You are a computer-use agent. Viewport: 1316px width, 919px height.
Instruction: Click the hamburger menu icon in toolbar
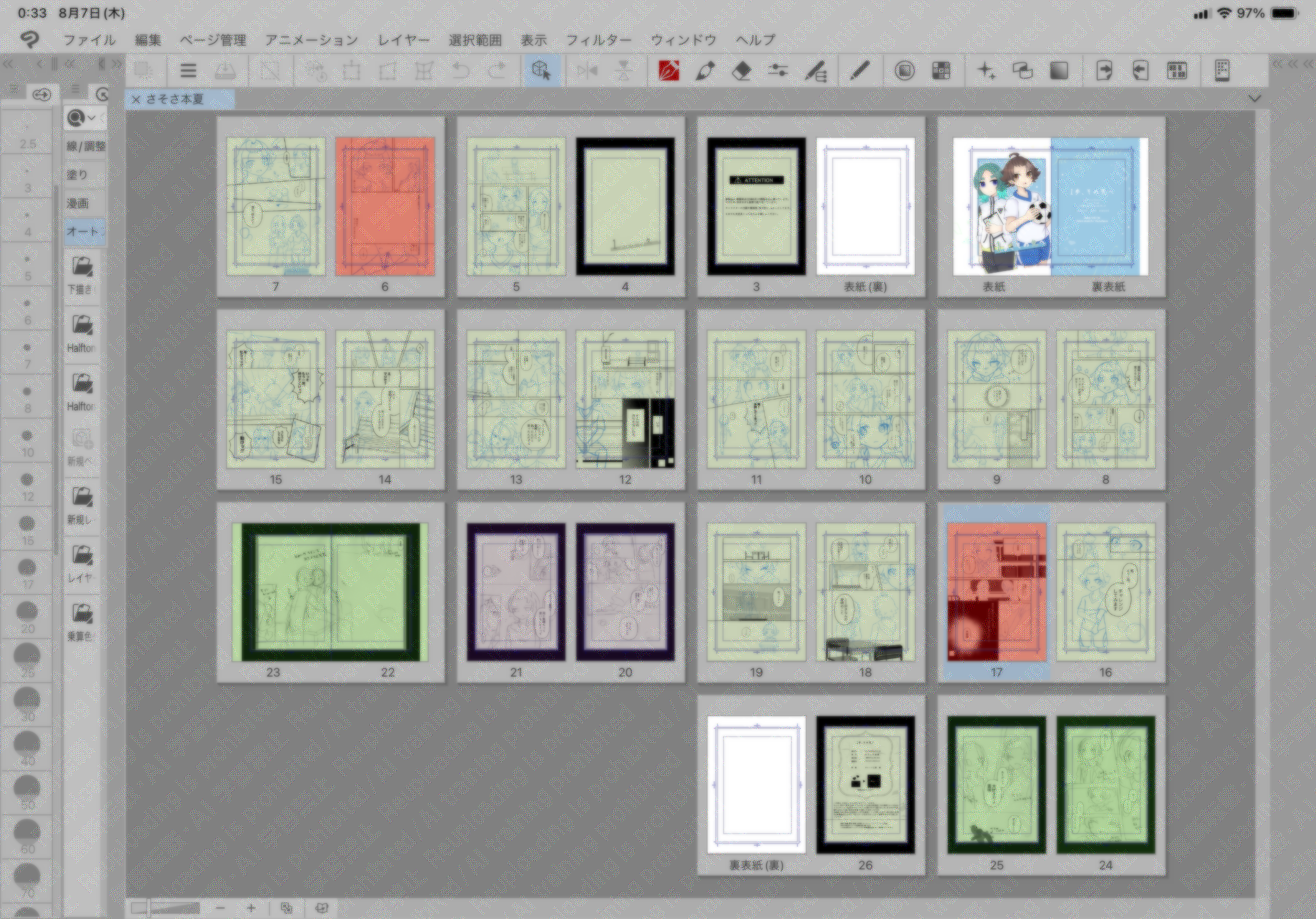click(x=188, y=71)
